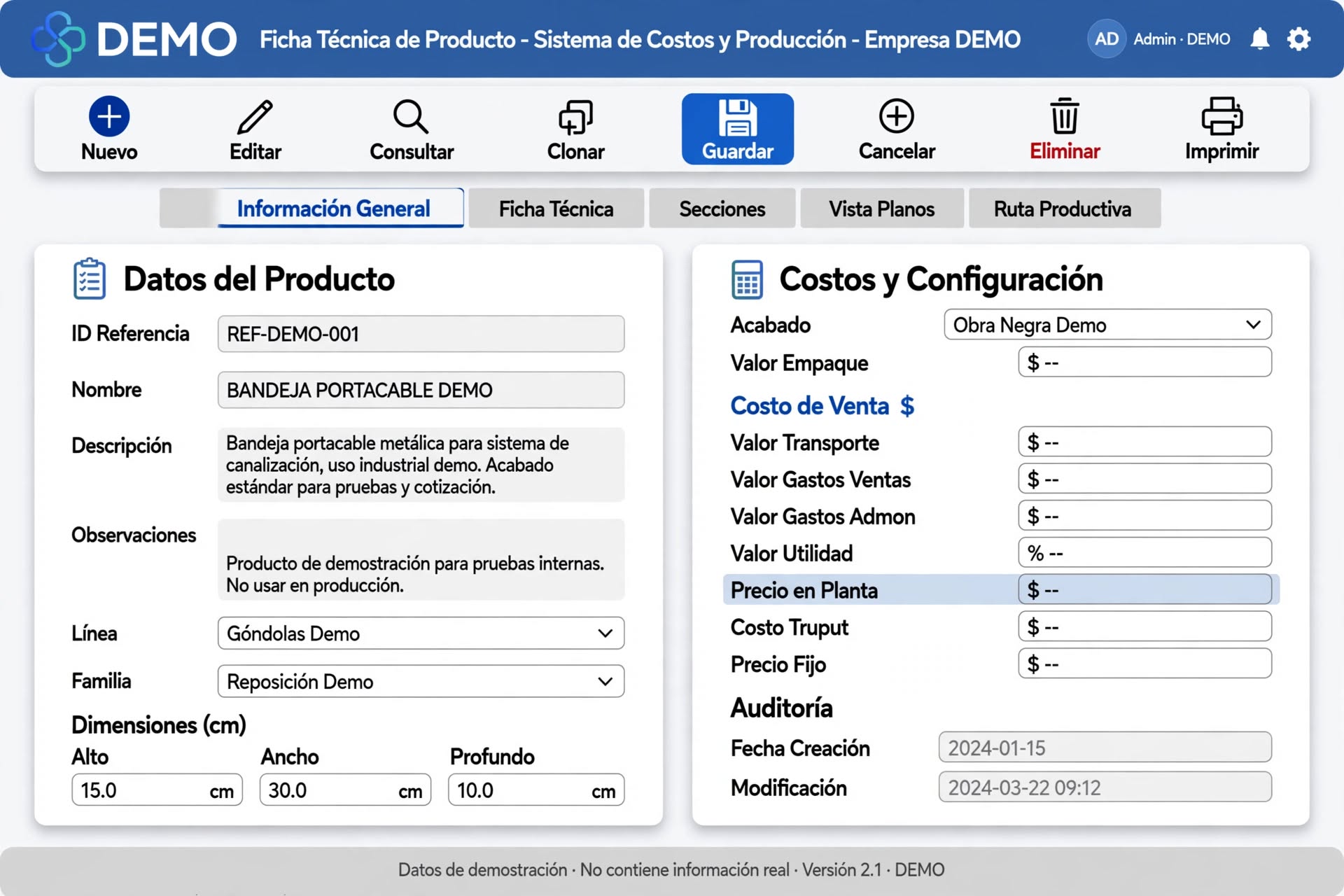Open the notifications bell icon
The width and height of the screenshot is (1344, 896).
[x=1260, y=38]
